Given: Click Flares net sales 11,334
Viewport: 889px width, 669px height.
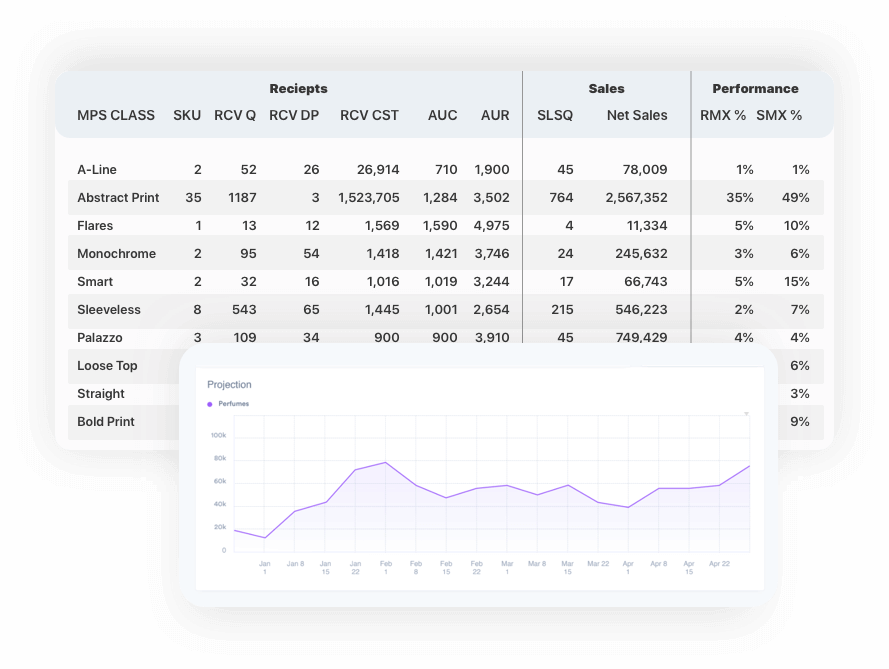Looking at the screenshot, I should click(647, 226).
